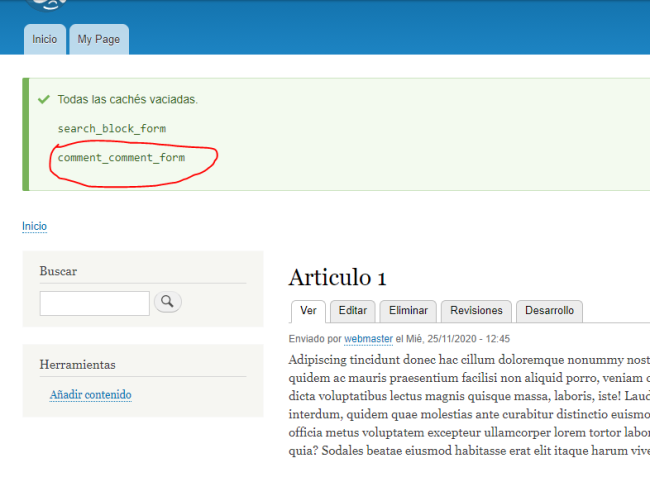The width and height of the screenshot is (650, 482).
Task: Click the submission date 25/11/2020 text
Action: tap(452, 339)
